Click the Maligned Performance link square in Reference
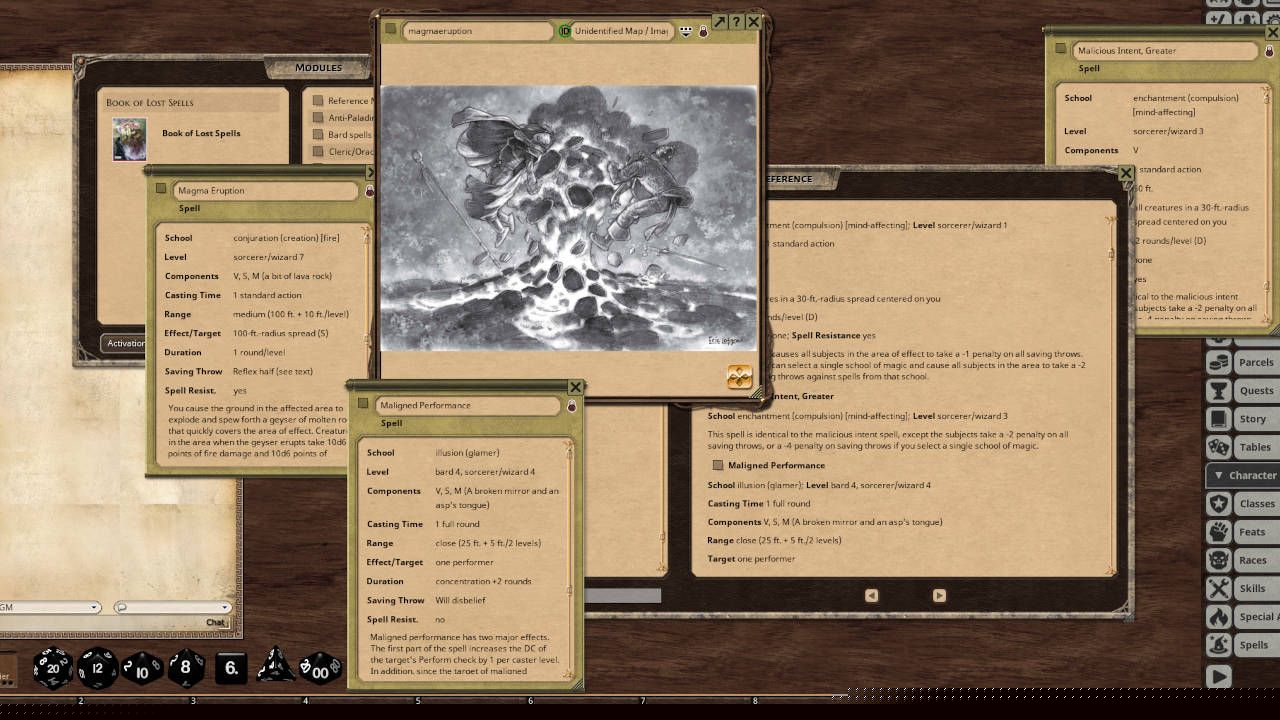1280x720 pixels. pos(717,465)
